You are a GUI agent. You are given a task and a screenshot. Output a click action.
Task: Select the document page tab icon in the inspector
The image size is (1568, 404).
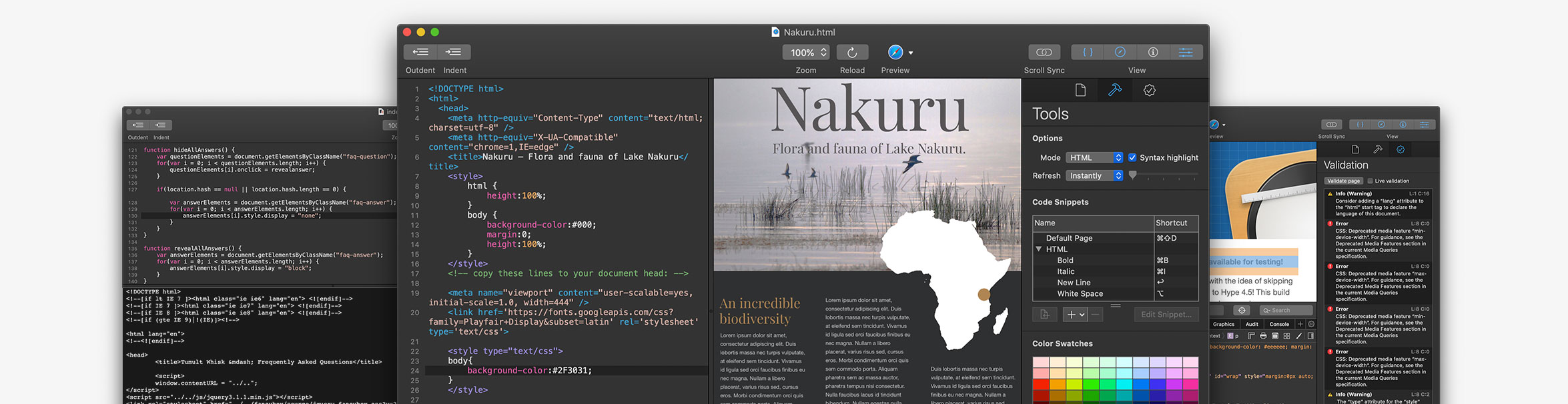(x=1080, y=90)
